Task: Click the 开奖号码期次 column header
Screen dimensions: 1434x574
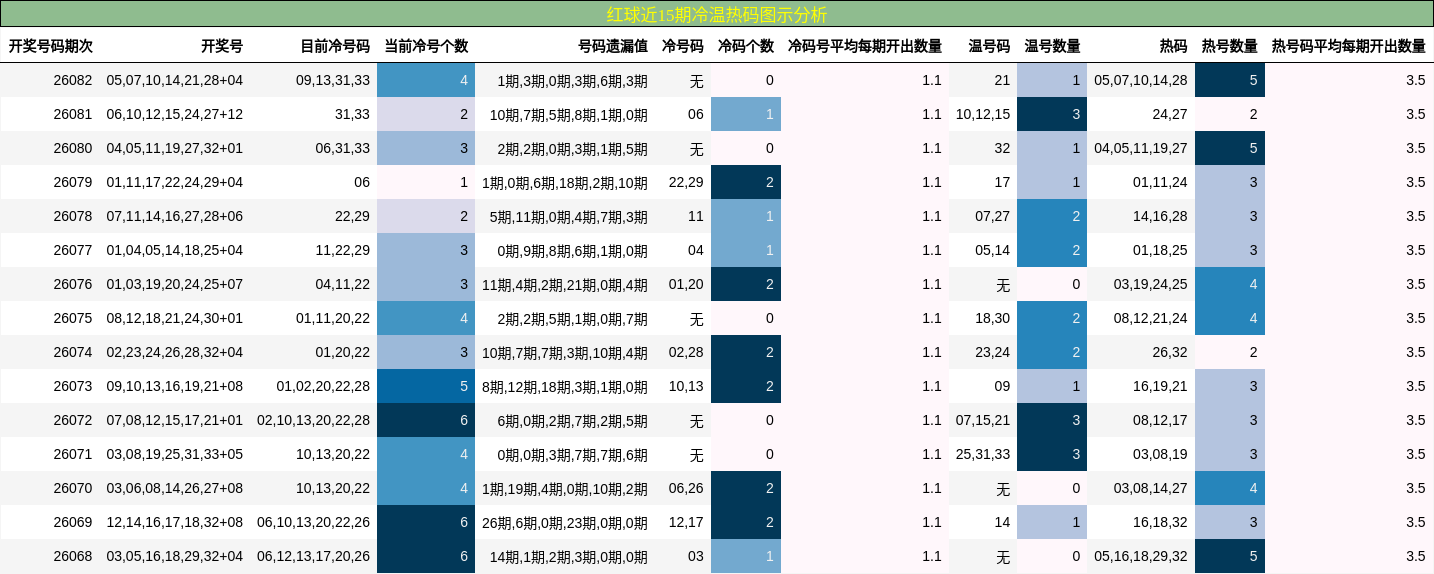Action: (51, 46)
